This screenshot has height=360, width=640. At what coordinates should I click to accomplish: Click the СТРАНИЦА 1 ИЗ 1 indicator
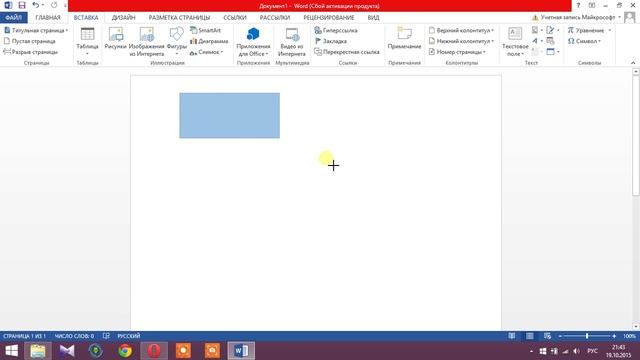coord(24,336)
